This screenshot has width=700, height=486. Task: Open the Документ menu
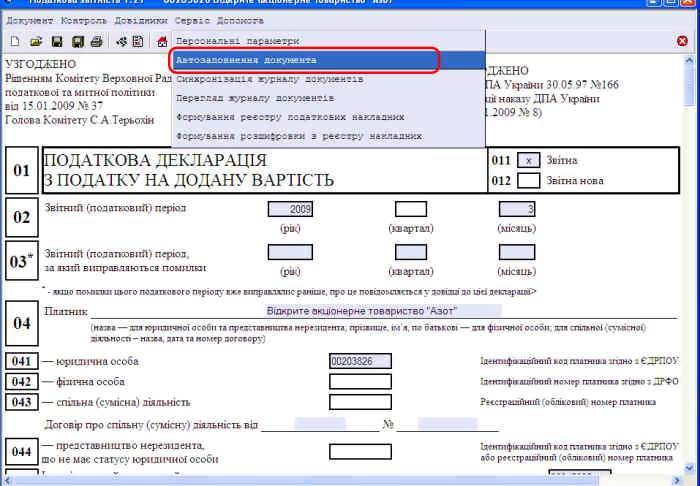[x=30, y=21]
